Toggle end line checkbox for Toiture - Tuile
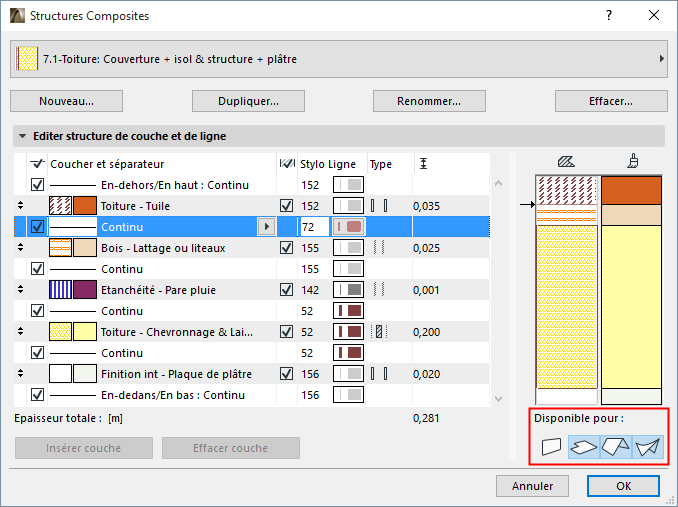This screenshot has width=678, height=507. click(x=287, y=206)
